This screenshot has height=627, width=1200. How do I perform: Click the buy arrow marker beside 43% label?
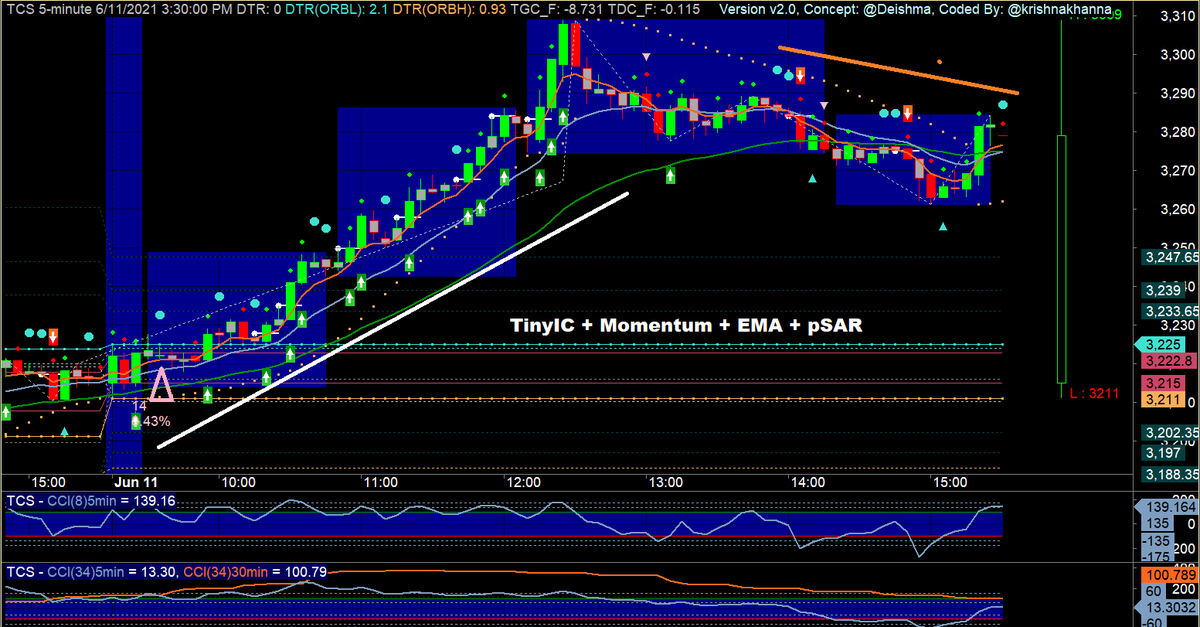(137, 421)
